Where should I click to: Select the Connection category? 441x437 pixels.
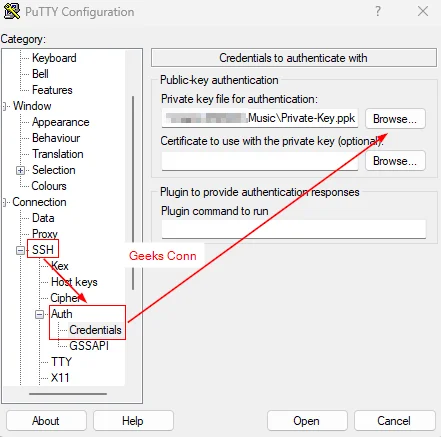click(x=39, y=202)
